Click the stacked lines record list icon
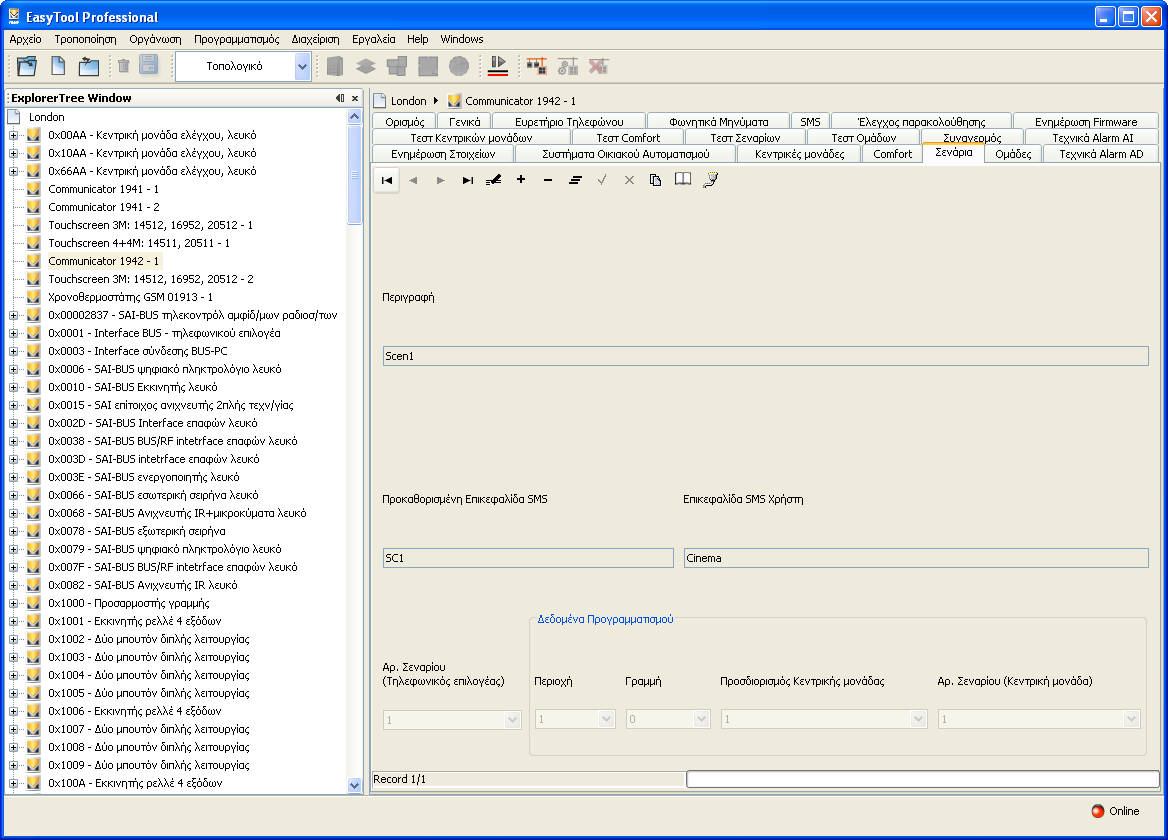 point(575,180)
